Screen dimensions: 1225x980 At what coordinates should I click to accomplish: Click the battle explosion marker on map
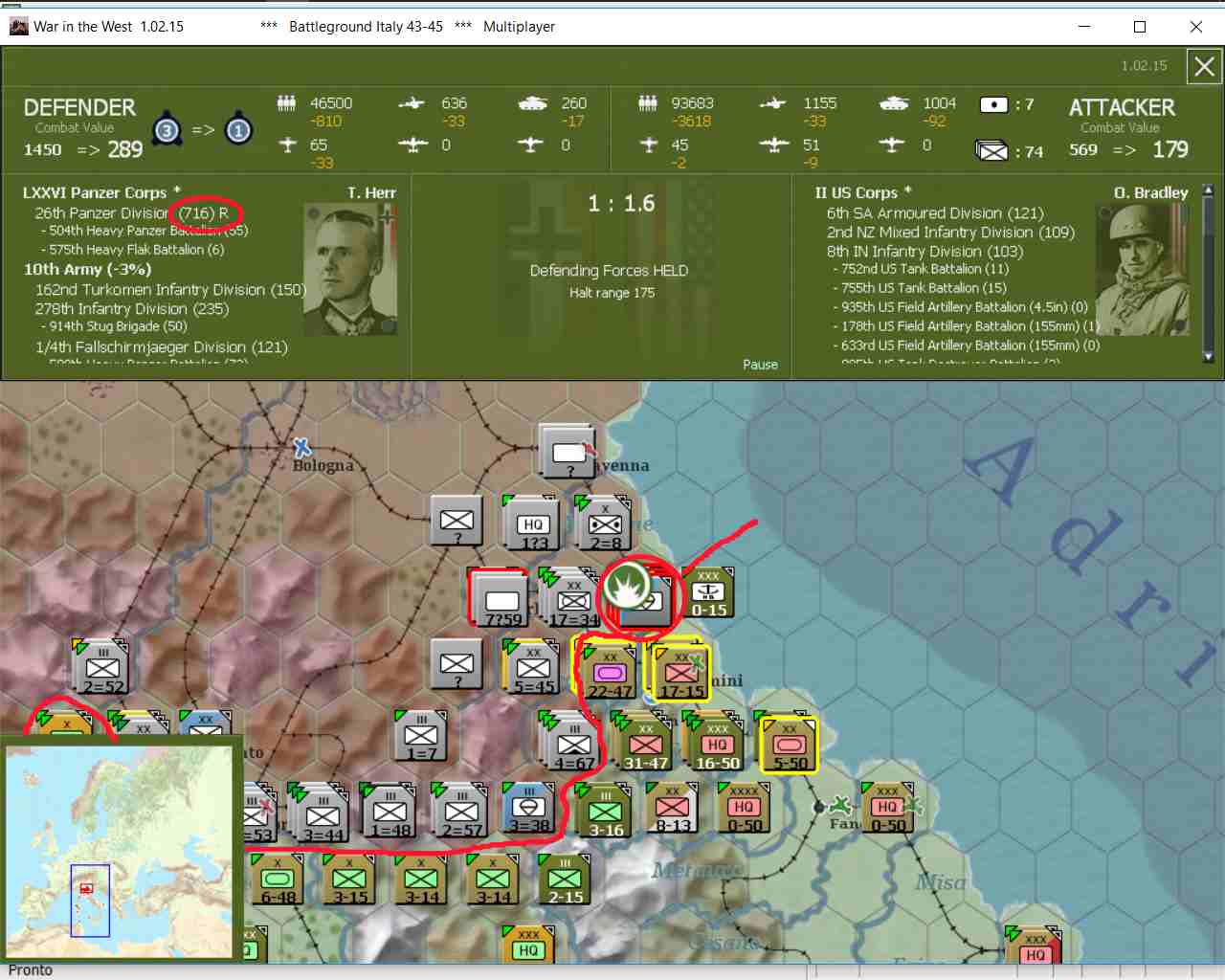click(627, 584)
